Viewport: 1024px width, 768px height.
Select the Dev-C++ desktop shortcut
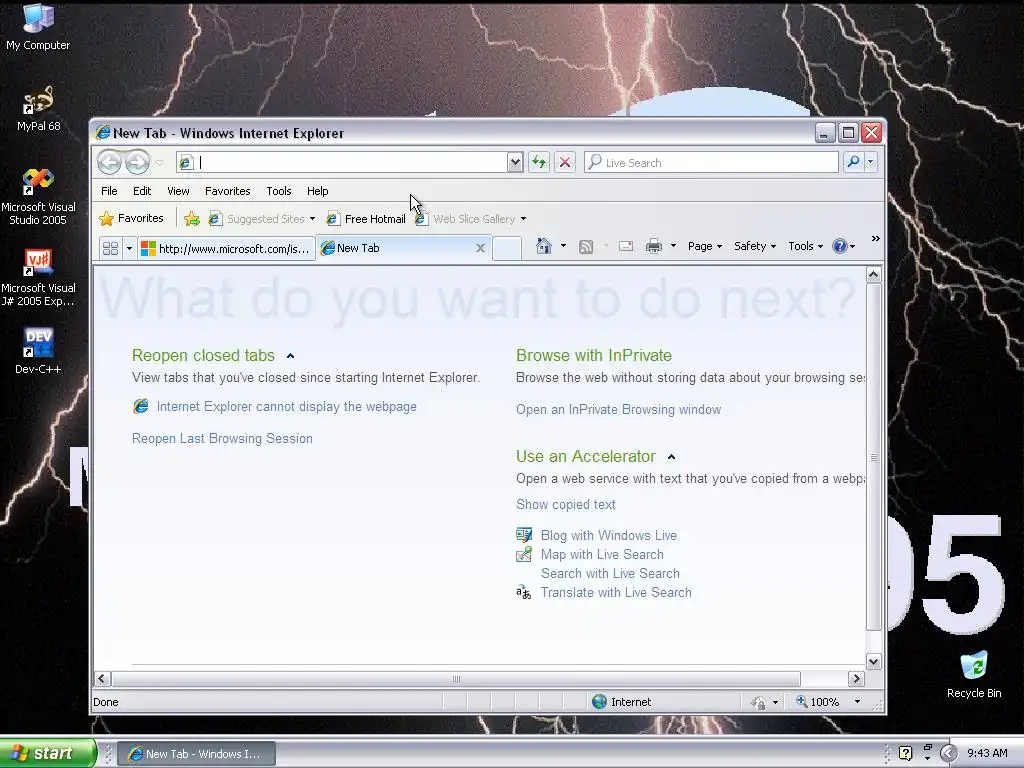(x=38, y=351)
